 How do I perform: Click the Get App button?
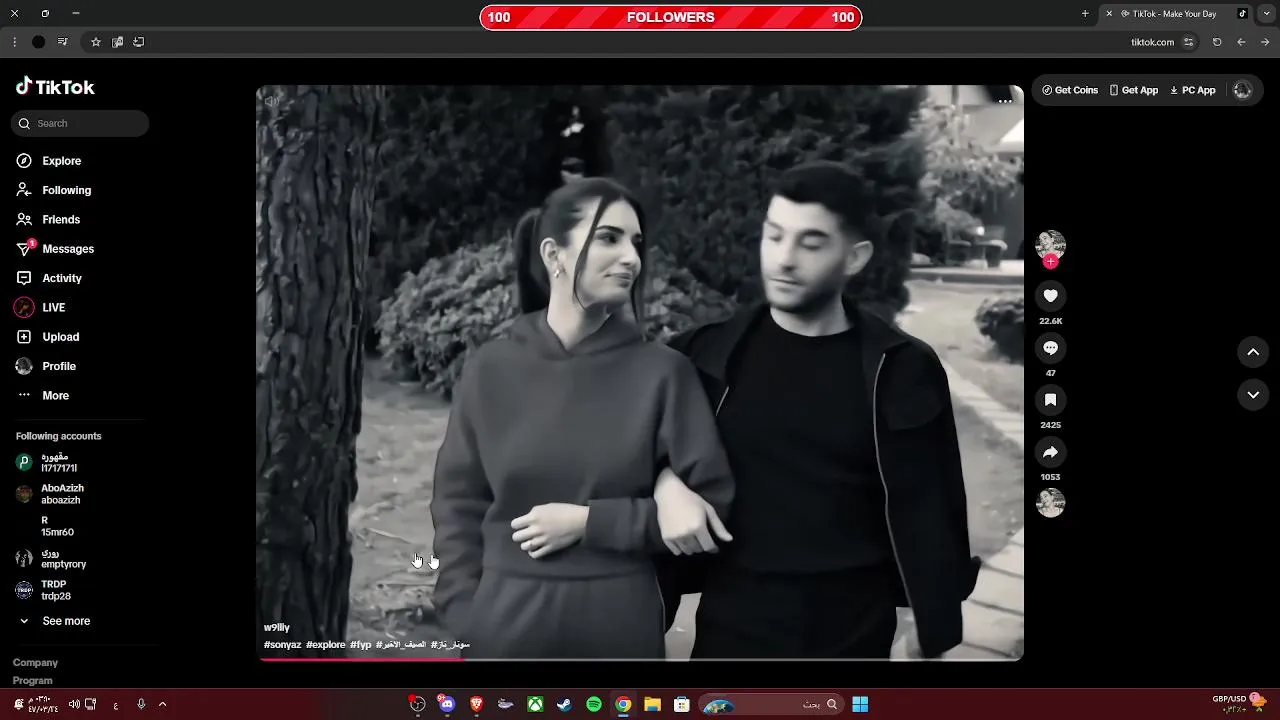(1133, 90)
